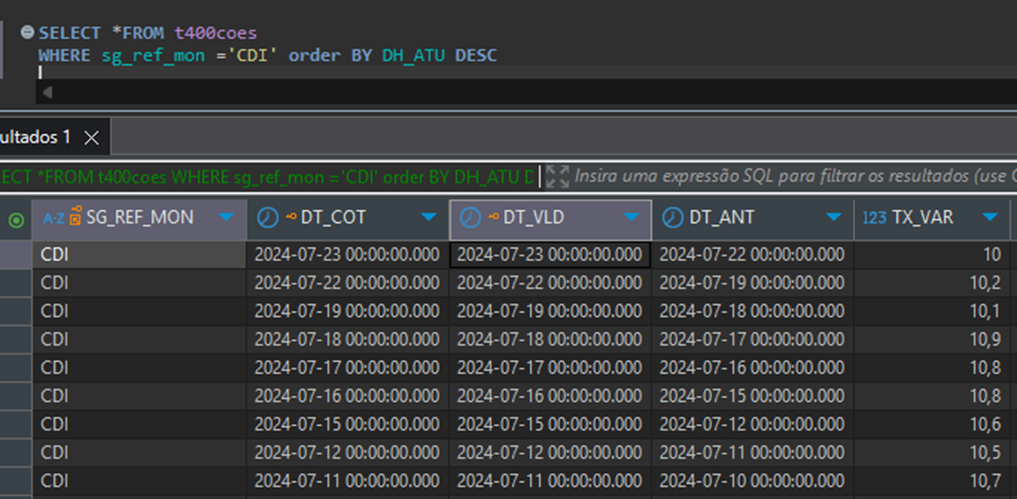Click the DT_ANT clock type icon
The width and height of the screenshot is (1017, 499).
click(x=673, y=218)
